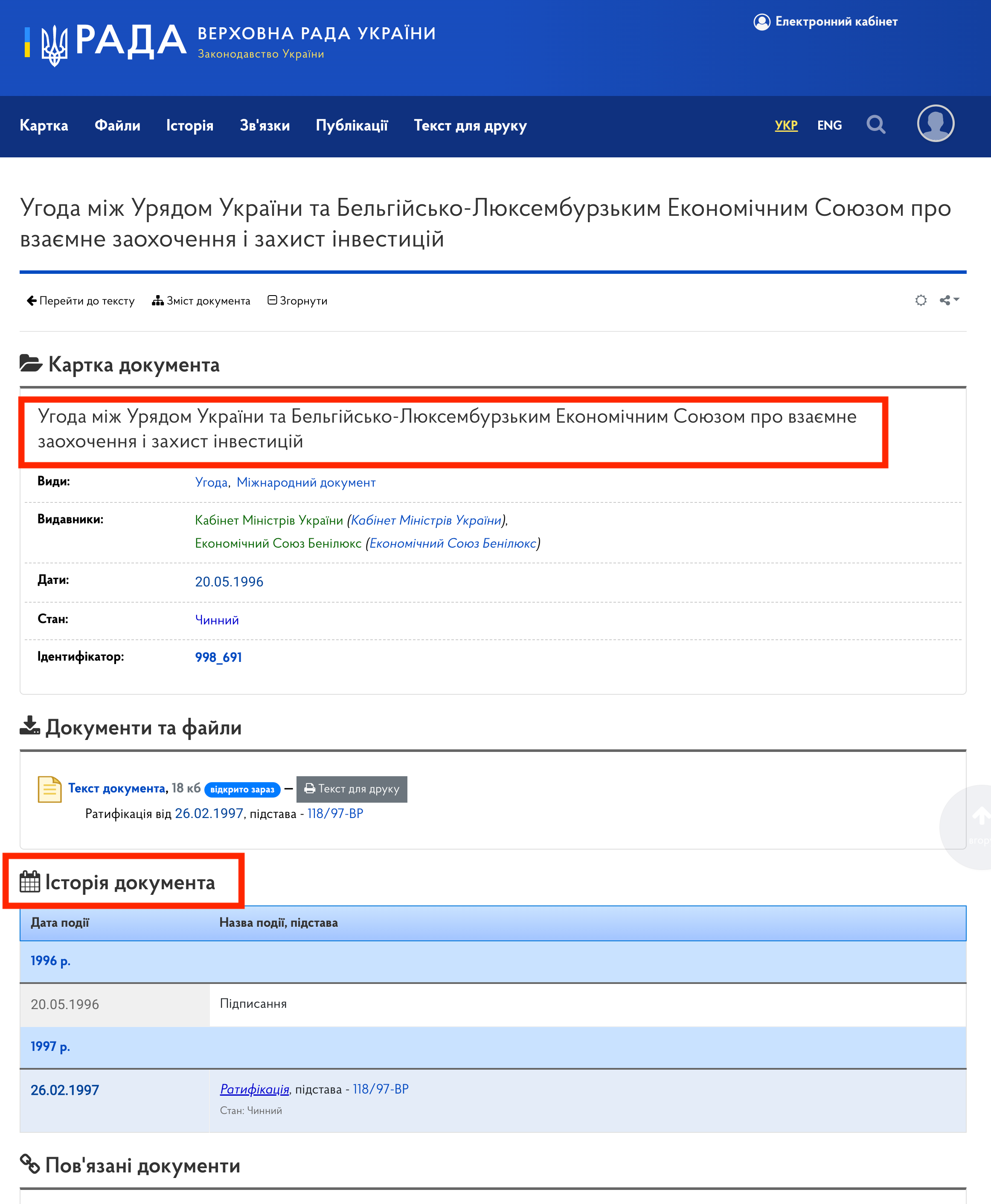
Task: Go back via Перейти до тексту
Action: pyautogui.click(x=81, y=301)
